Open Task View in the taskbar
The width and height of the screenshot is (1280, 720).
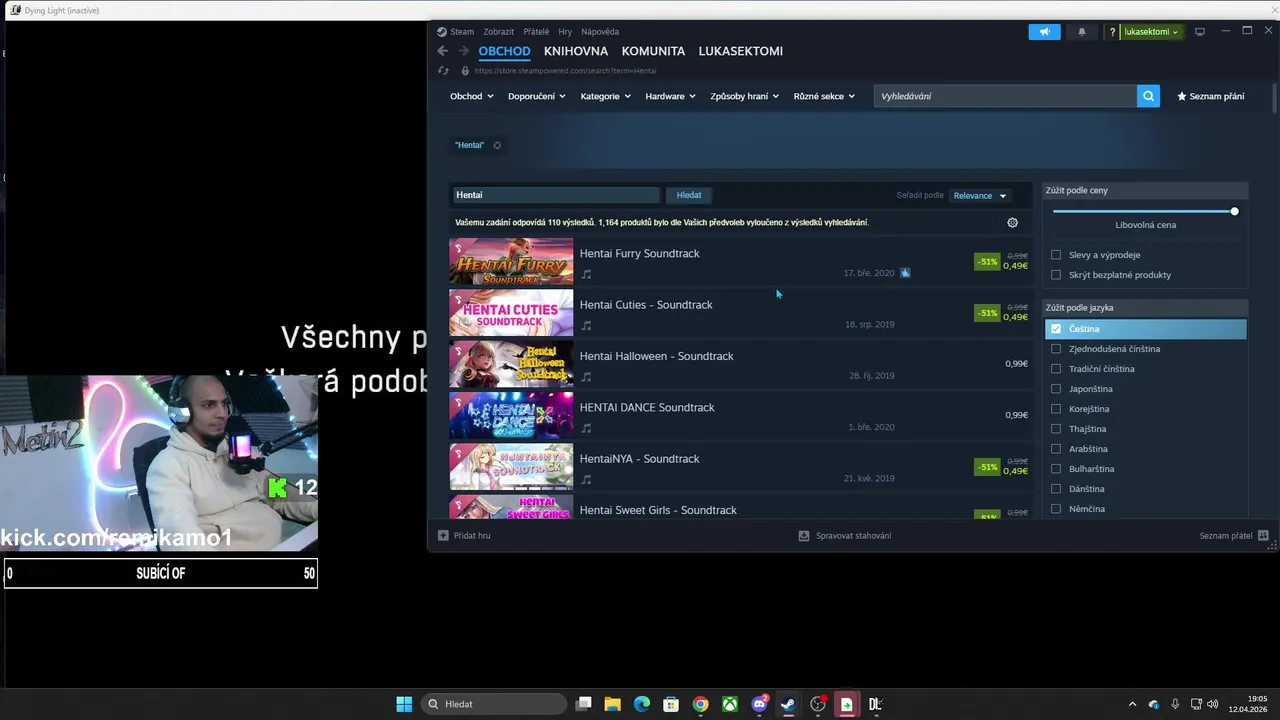584,704
